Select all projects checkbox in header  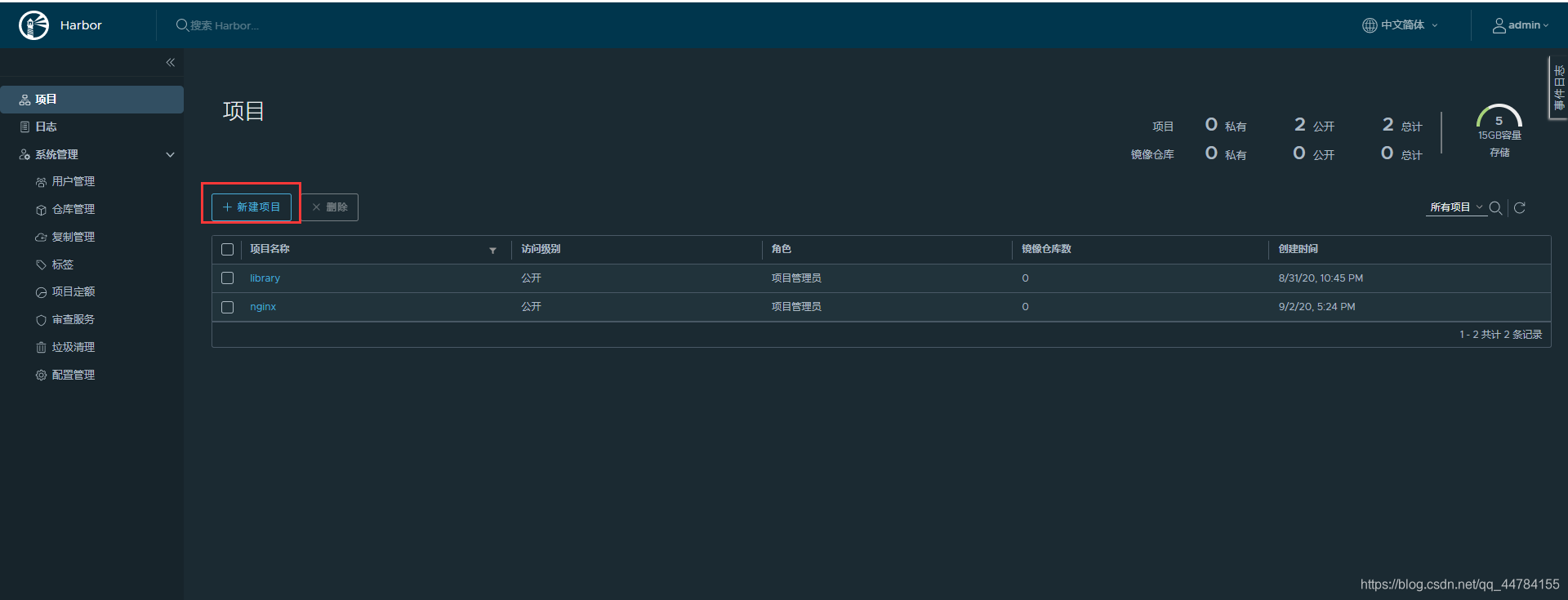(228, 250)
